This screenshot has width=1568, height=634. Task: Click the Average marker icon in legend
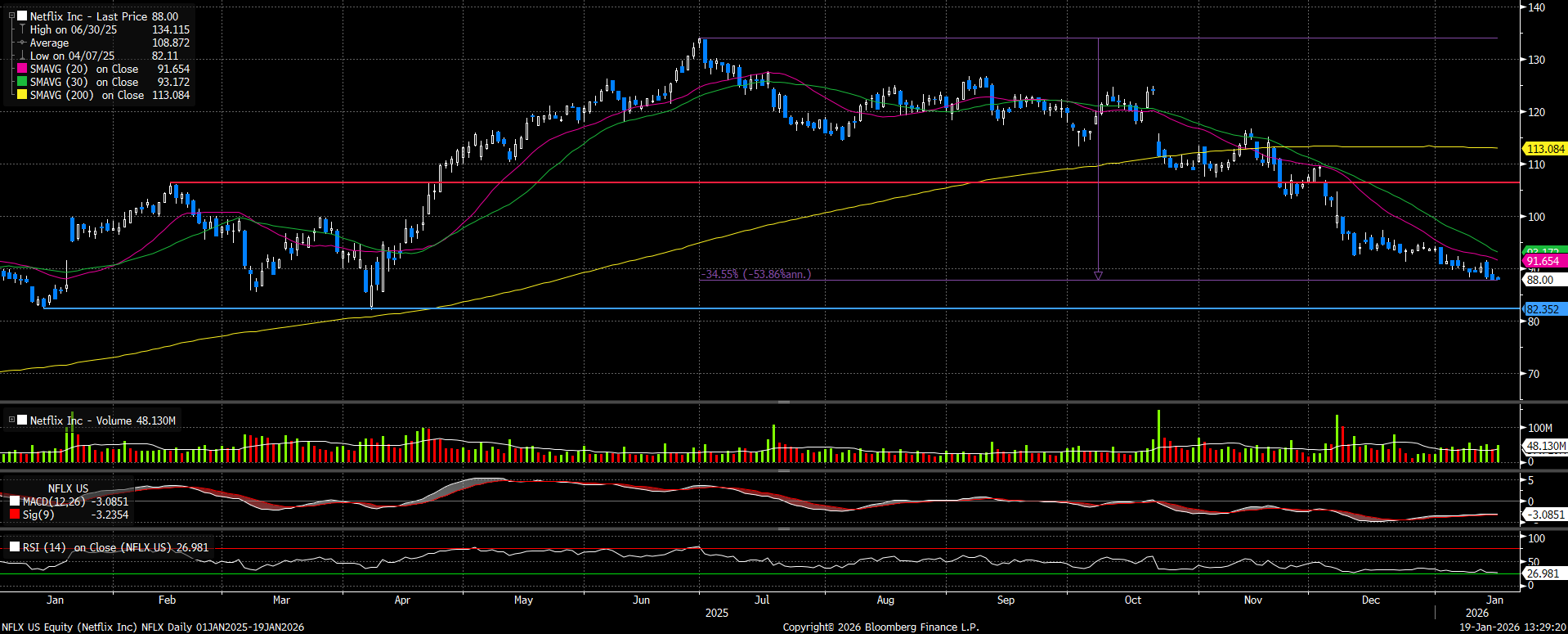click(22, 43)
